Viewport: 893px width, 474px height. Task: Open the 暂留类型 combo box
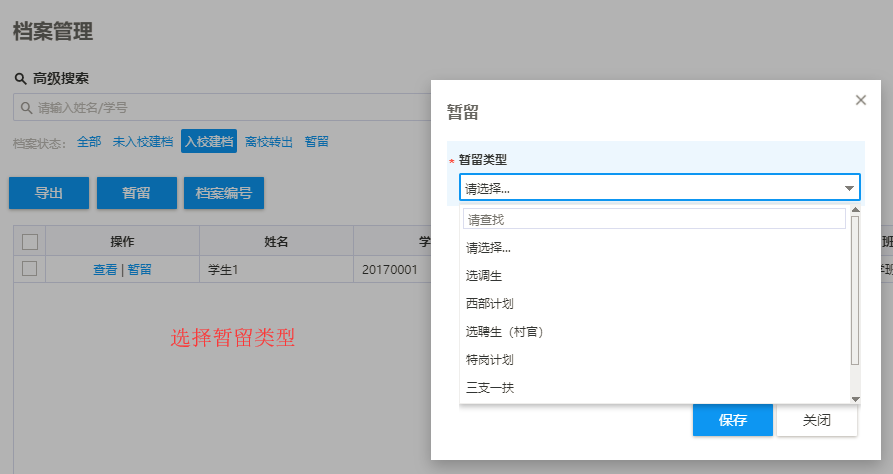pos(659,187)
